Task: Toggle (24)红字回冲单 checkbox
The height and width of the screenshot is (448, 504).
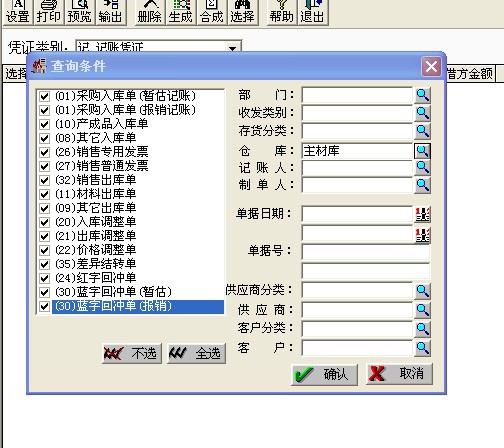Action: (x=44, y=278)
